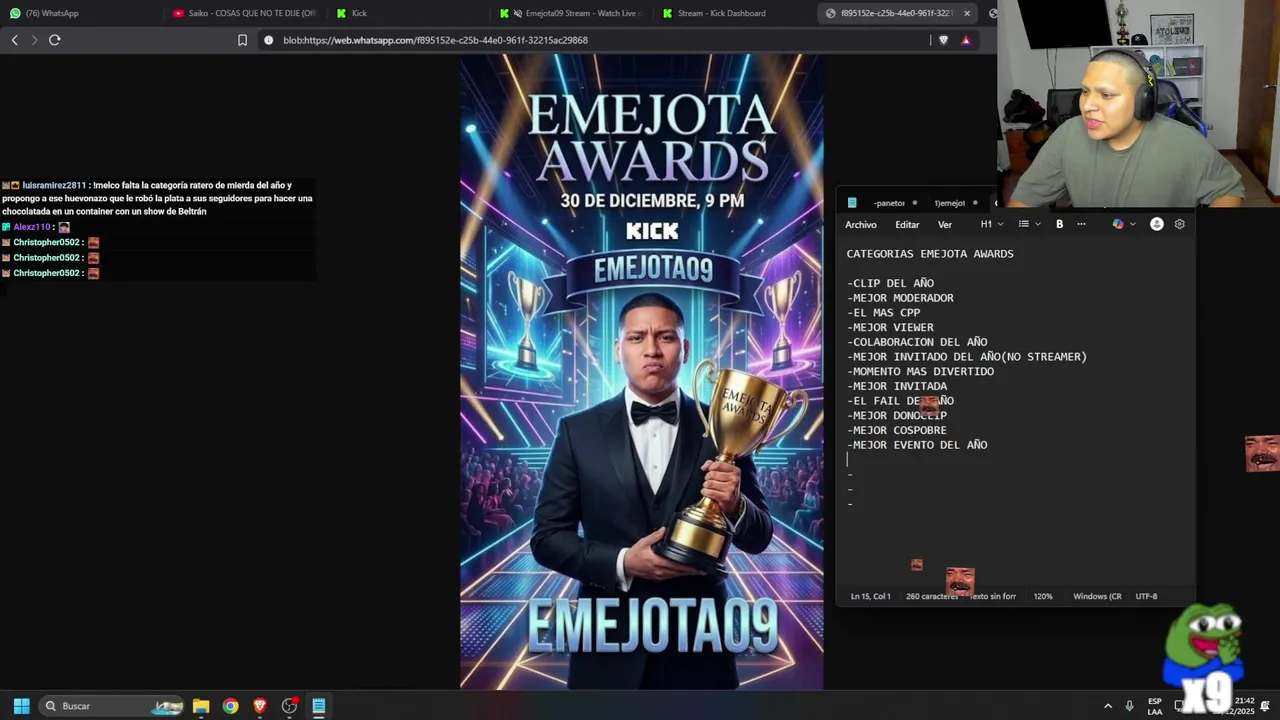1280x720 pixels.
Task: Click line -MOMENTO MAS DIVERTIDO
Action: pos(920,371)
